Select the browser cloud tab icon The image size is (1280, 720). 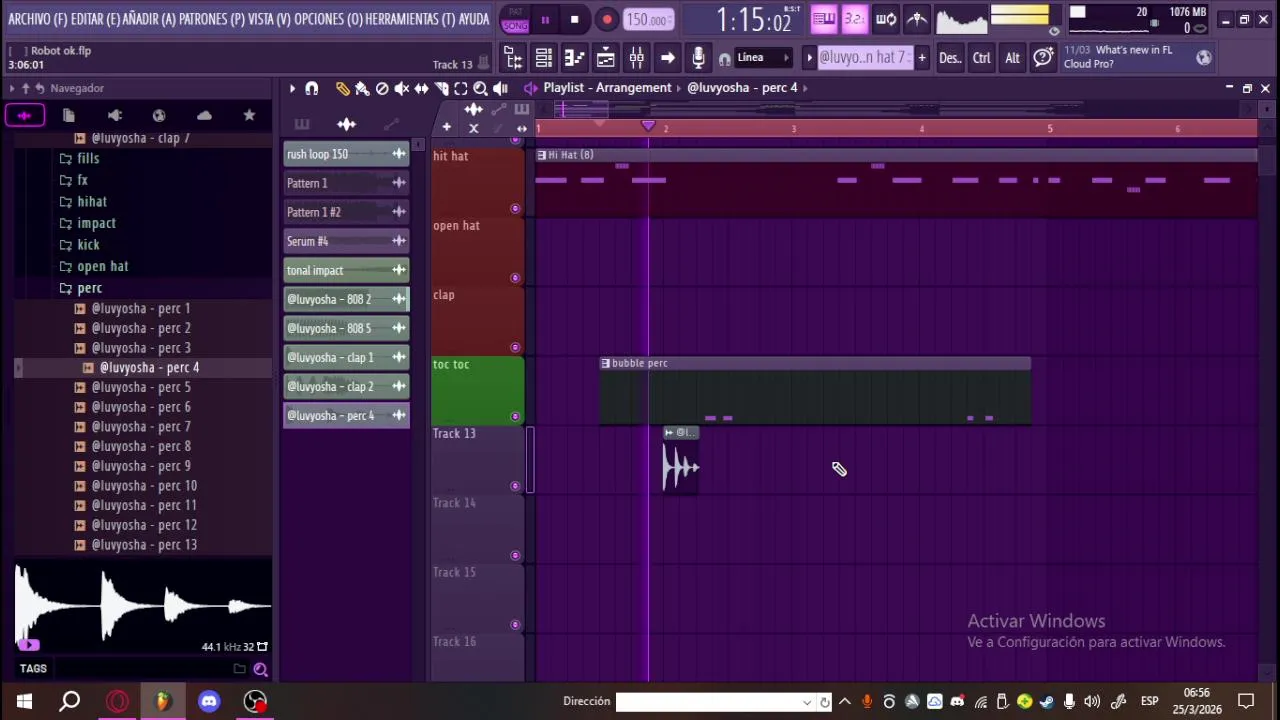tap(204, 116)
